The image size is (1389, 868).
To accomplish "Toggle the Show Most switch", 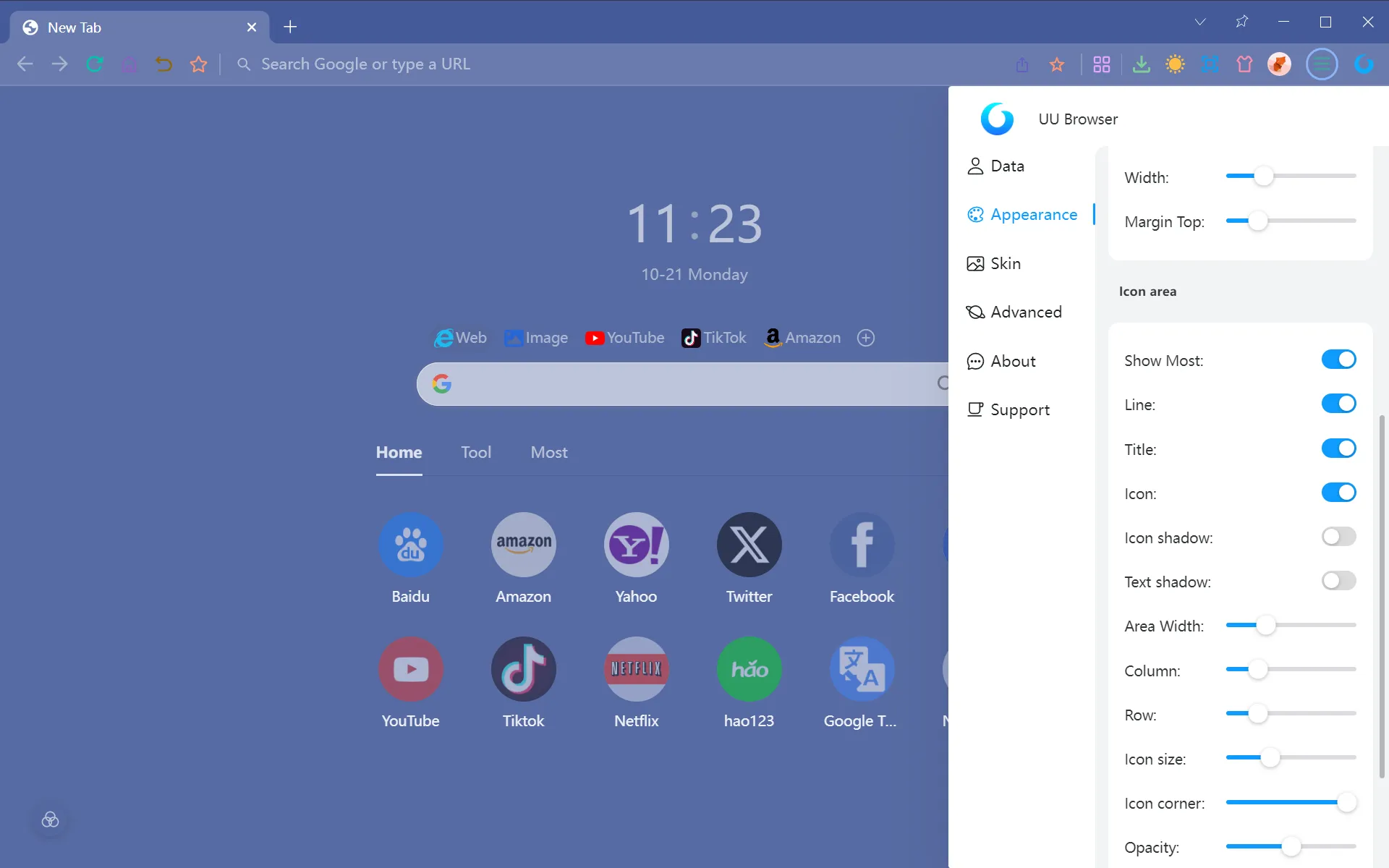I will (1338, 359).
